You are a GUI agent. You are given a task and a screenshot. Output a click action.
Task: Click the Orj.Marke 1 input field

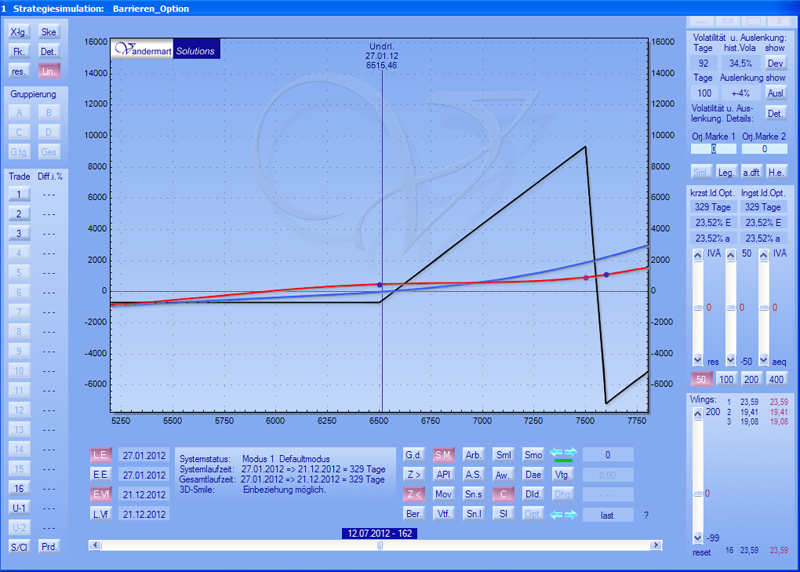[714, 149]
